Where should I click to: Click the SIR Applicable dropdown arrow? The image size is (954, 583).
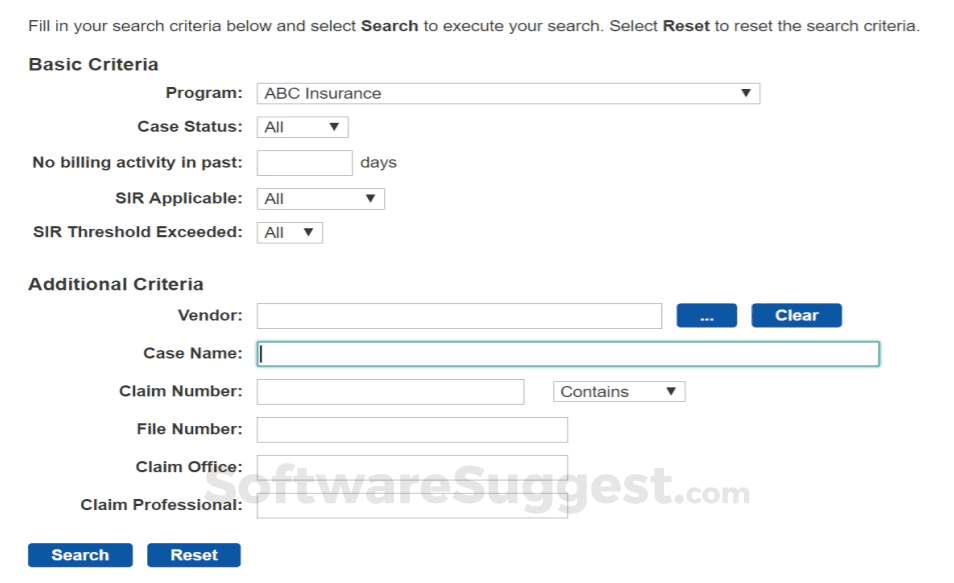coord(370,199)
